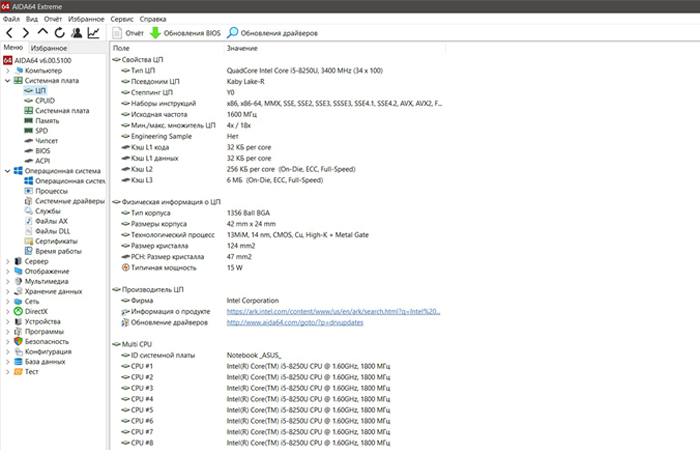Open the aida64.com driver updates link
Screen dimensions: 700x450
pos(295,322)
